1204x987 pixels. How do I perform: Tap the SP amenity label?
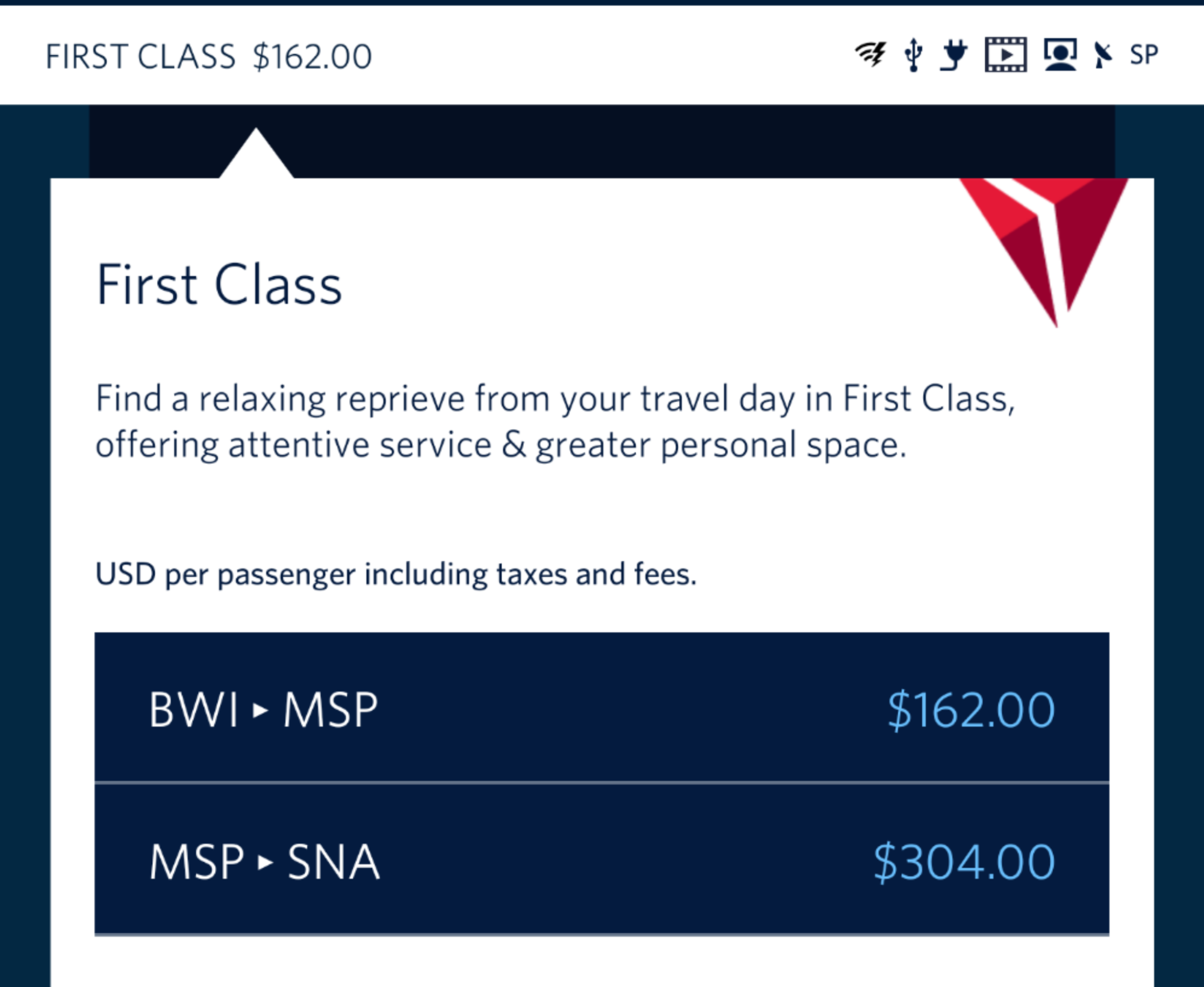1144,55
